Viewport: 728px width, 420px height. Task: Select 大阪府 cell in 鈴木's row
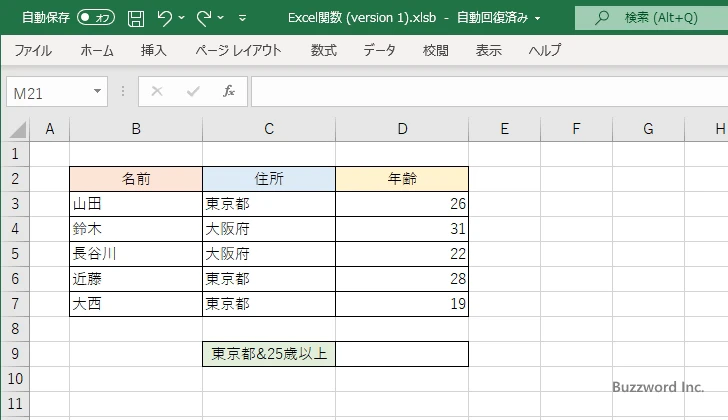pos(269,229)
